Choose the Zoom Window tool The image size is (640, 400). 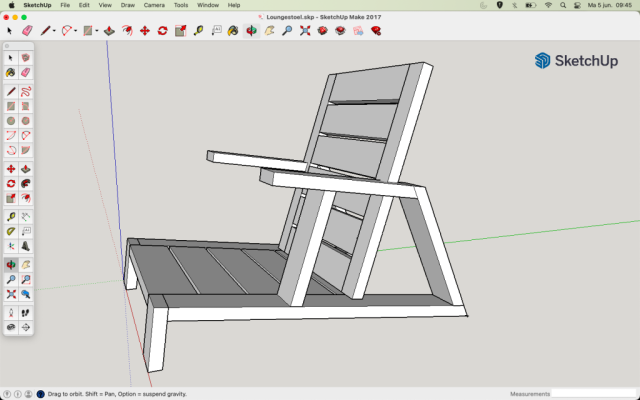coord(25,280)
